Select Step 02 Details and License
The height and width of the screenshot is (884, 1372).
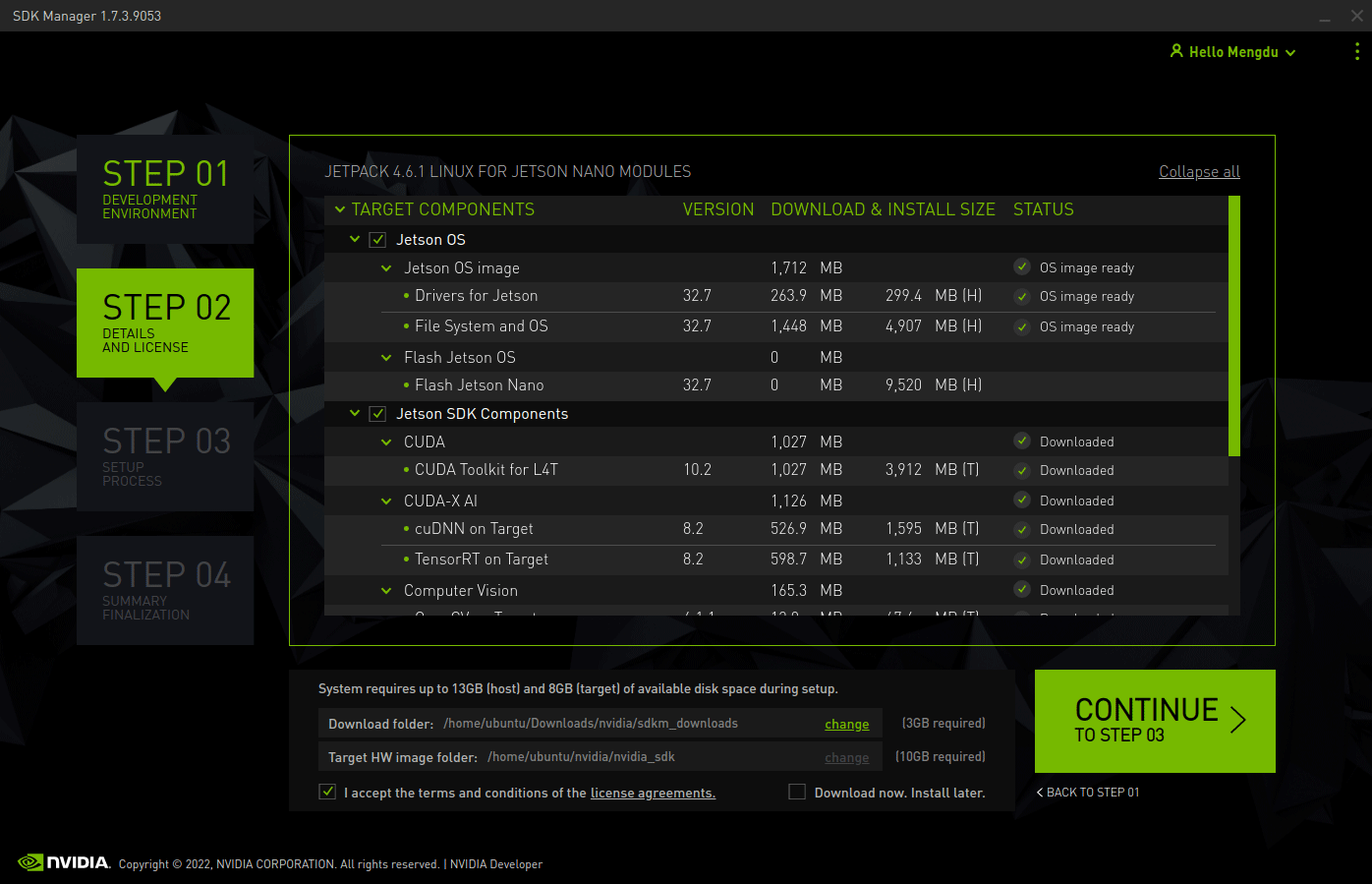[165, 323]
